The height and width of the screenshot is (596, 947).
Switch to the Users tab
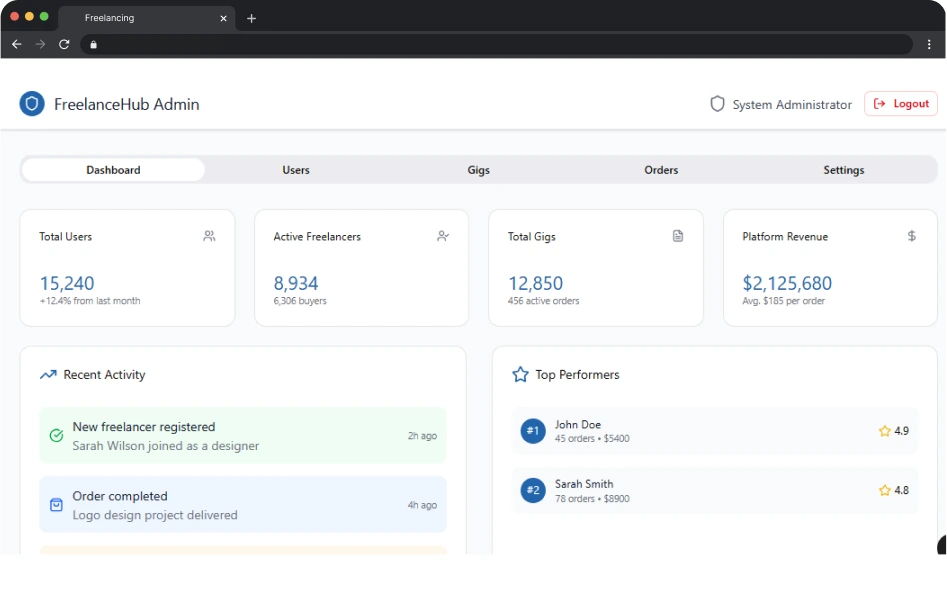point(296,170)
